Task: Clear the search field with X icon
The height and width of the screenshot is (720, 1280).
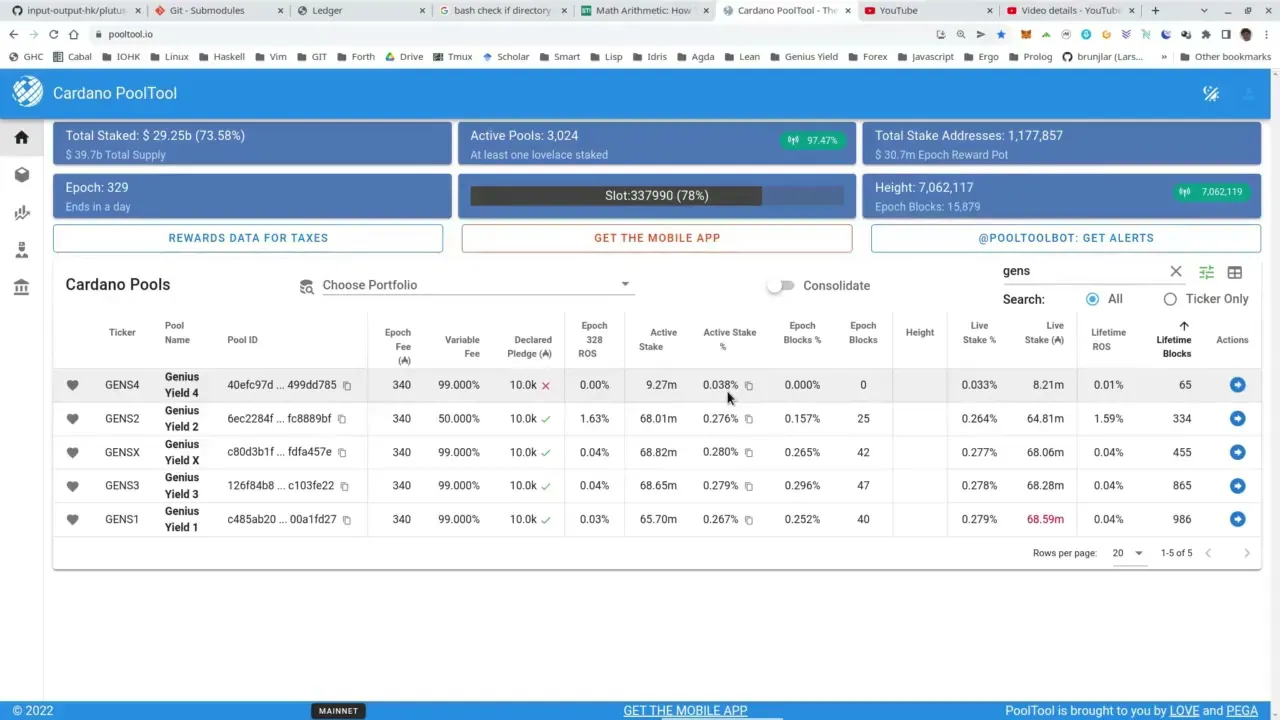Action: [1176, 271]
